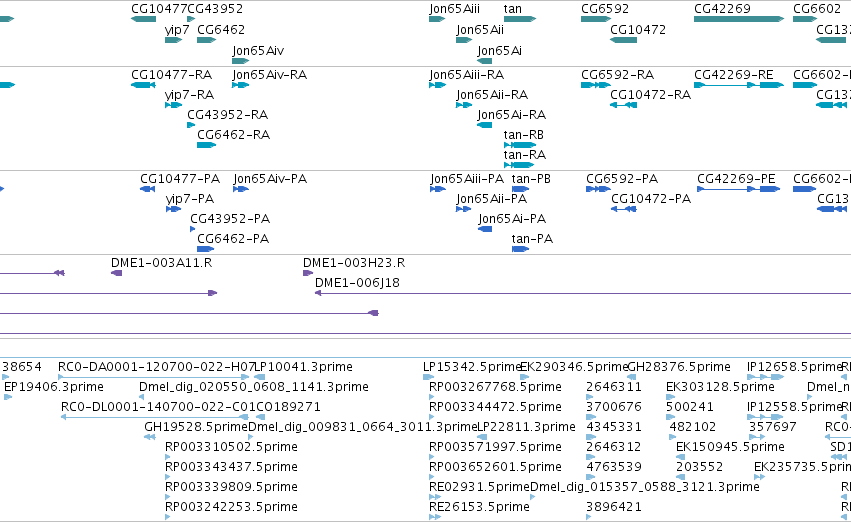Viewport: 851px width, 522px height.
Task: Select the CG10472 gene label
Action: pos(638,29)
